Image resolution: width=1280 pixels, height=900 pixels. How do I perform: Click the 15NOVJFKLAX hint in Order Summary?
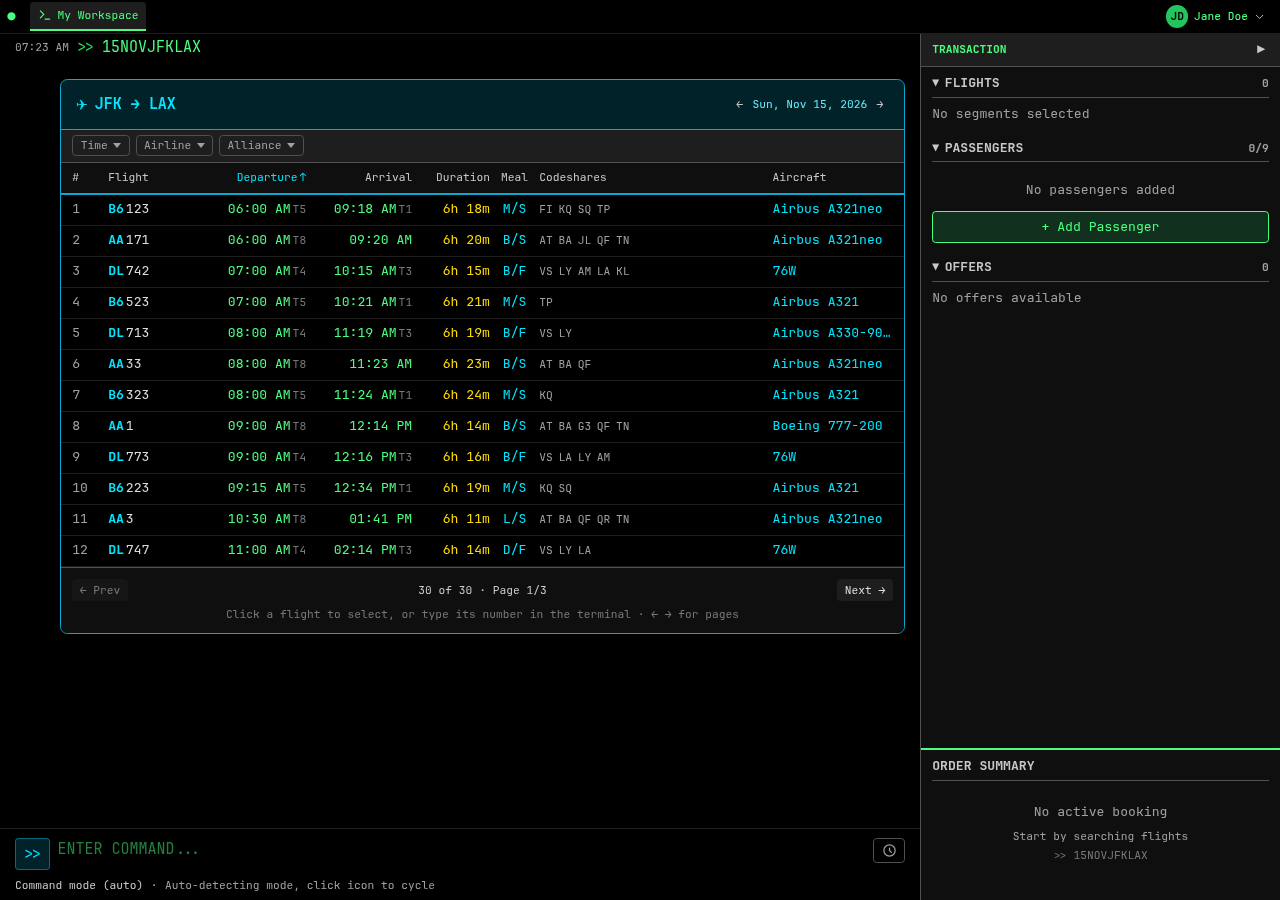click(1100, 856)
